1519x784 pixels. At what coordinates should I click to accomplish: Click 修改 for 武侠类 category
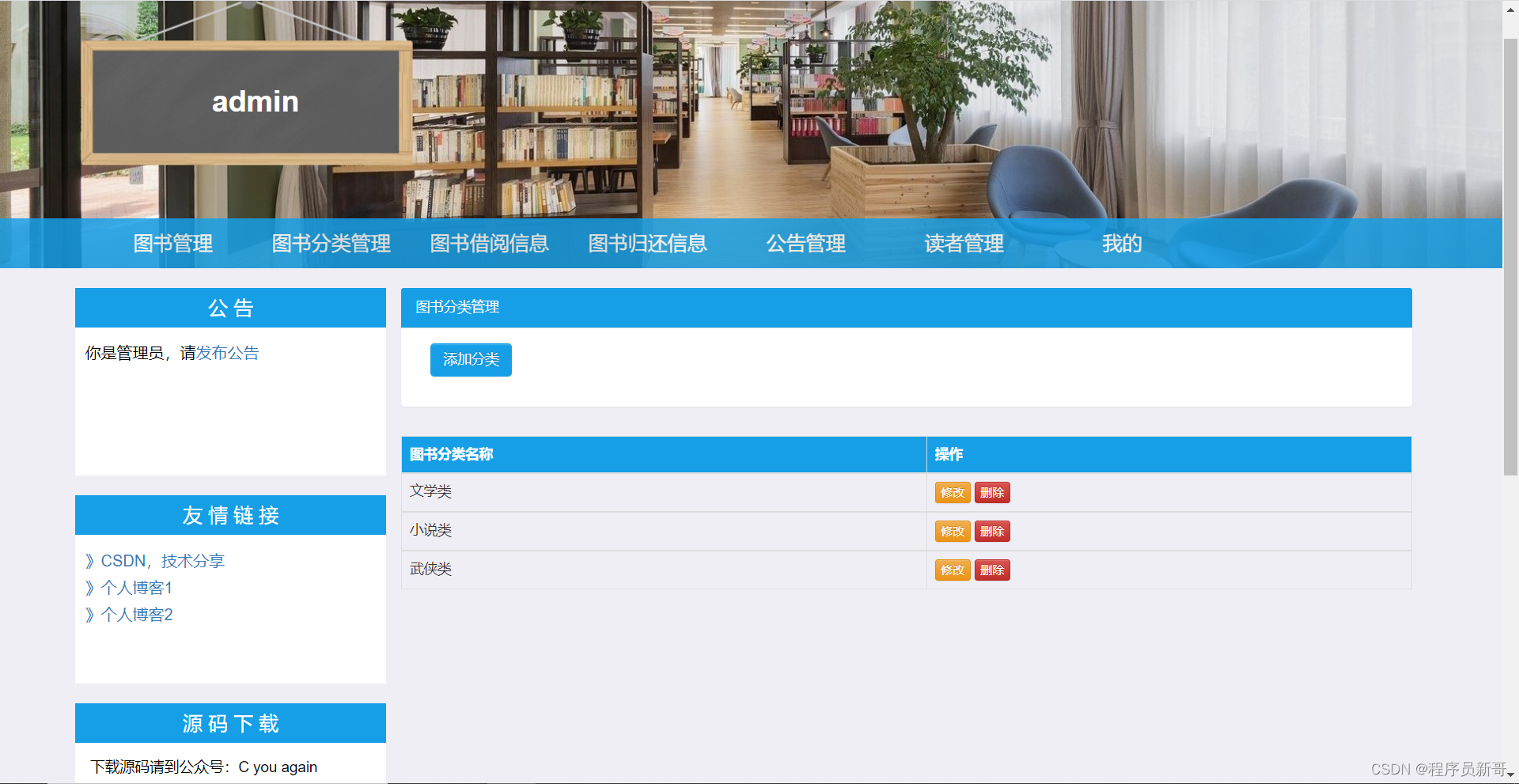pyautogui.click(x=953, y=570)
